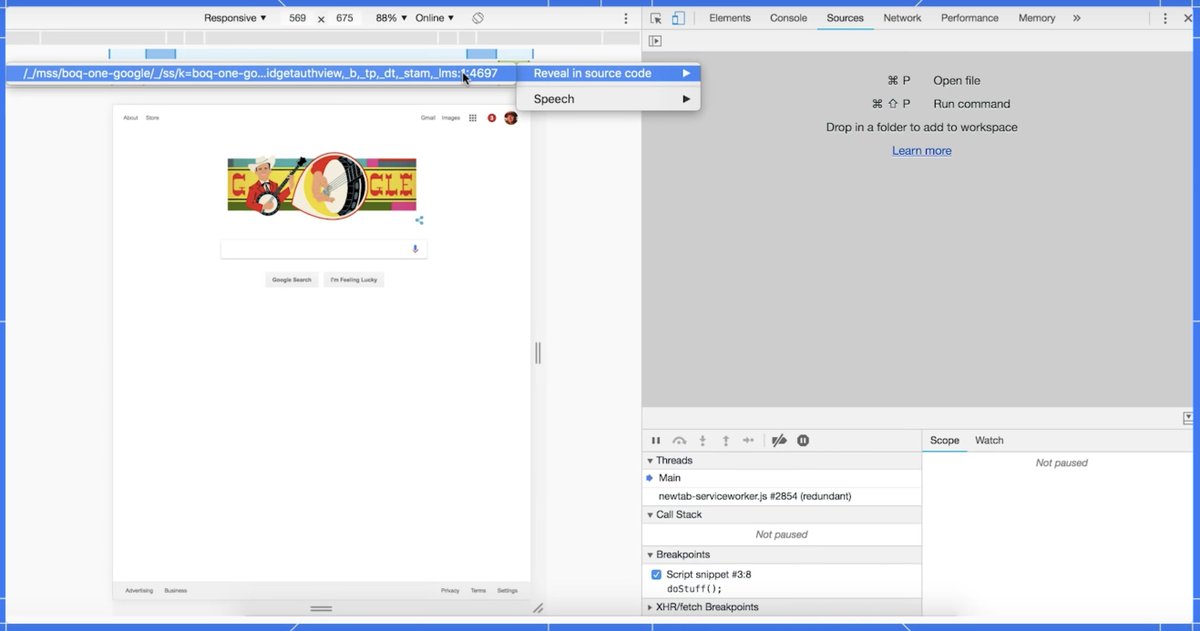
Task: Uncheck Script snippet #3:8 breakpoint
Action: click(656, 575)
